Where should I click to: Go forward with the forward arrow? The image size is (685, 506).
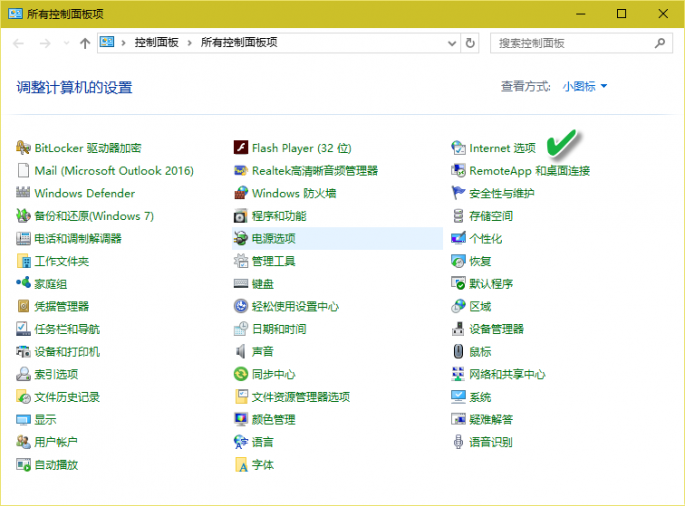[x=45, y=43]
